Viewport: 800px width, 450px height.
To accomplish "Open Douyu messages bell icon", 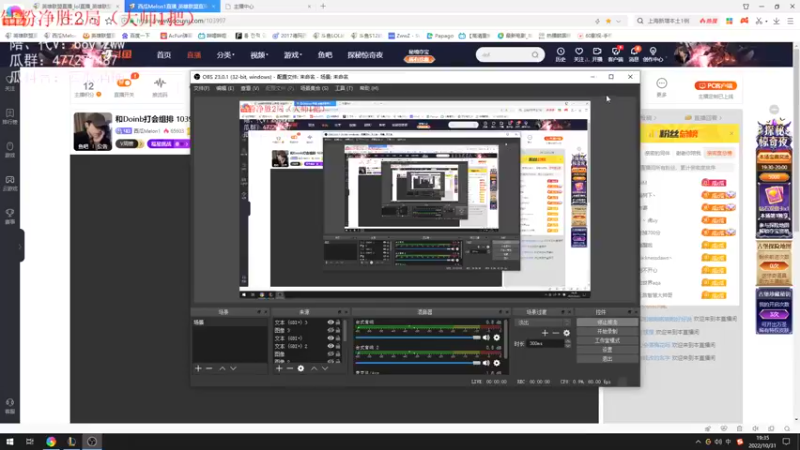I will pyautogui.click(x=634, y=54).
